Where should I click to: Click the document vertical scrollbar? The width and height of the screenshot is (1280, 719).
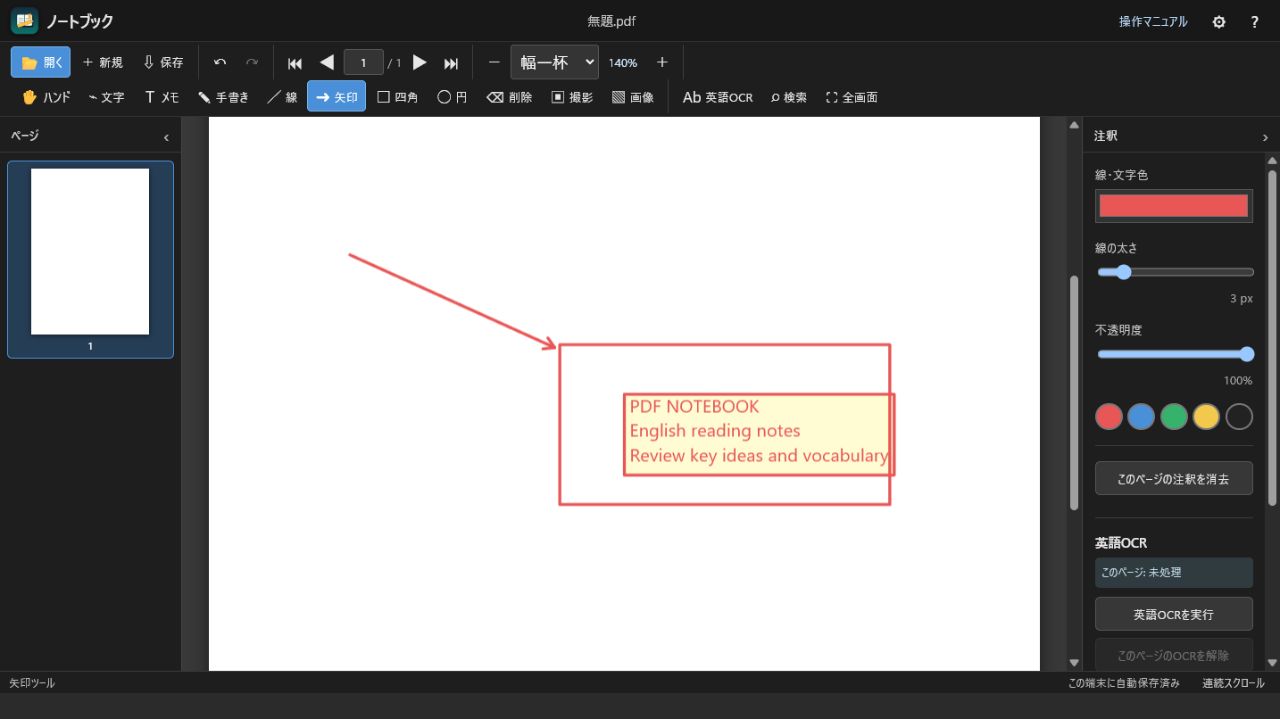[1074, 393]
